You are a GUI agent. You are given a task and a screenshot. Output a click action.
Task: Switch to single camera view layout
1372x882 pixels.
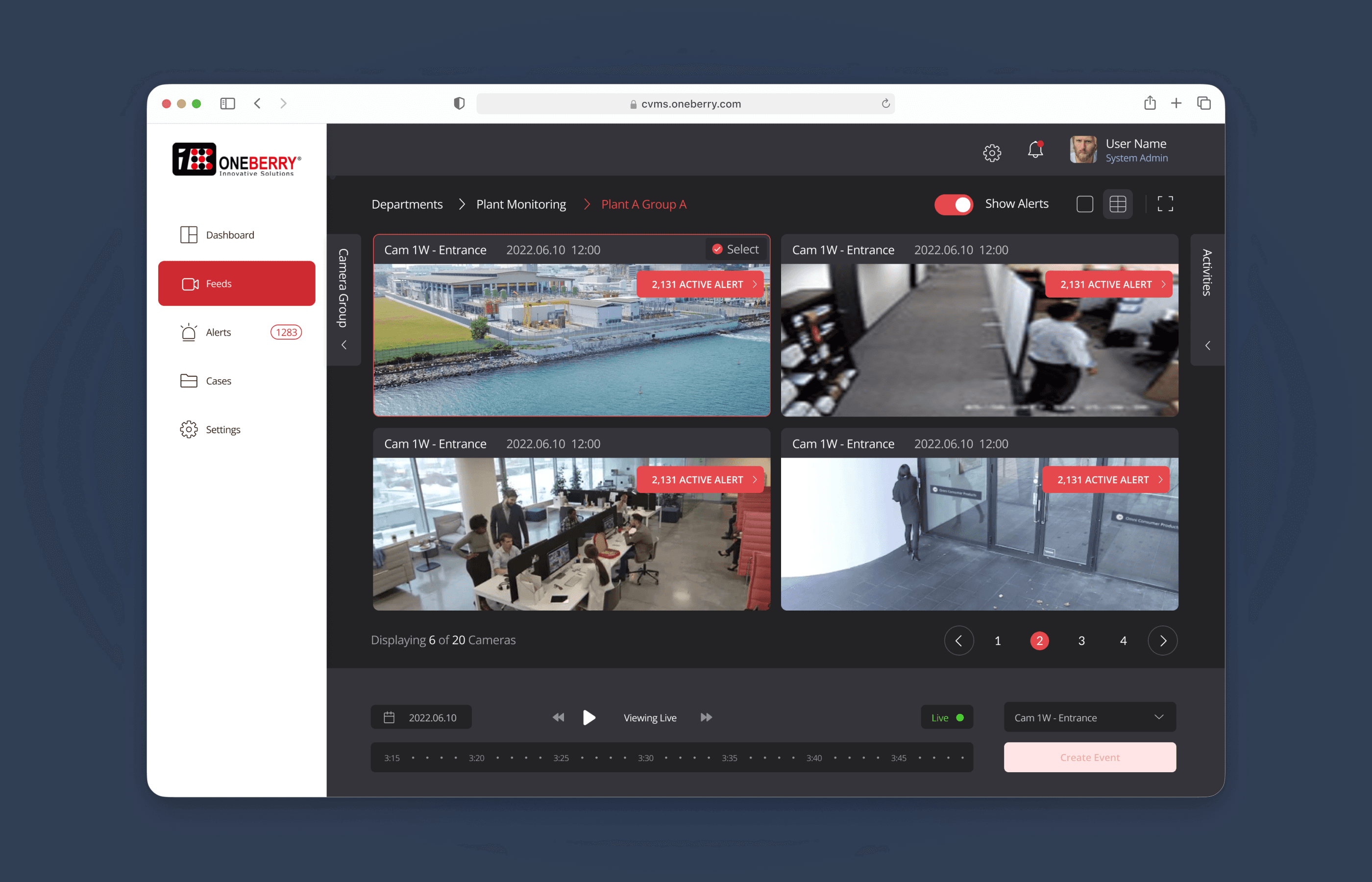click(1084, 204)
